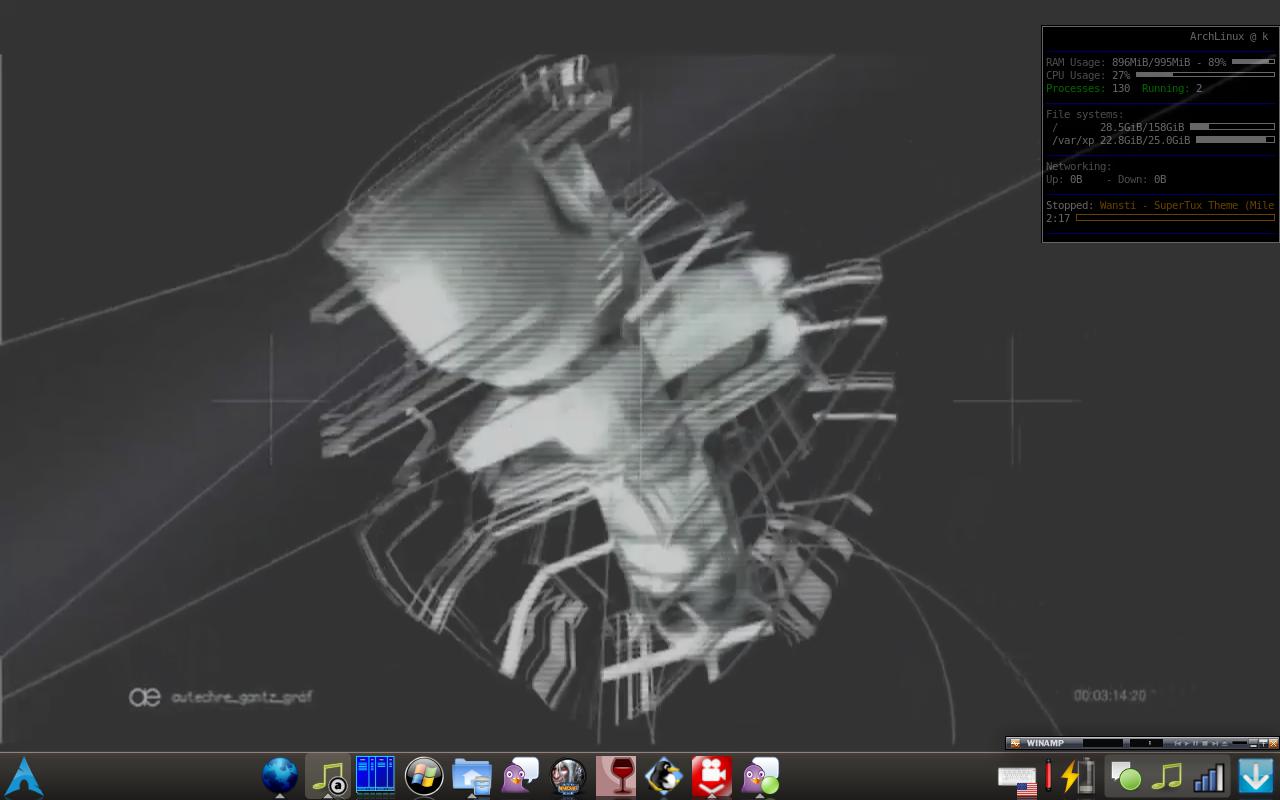This screenshot has height=800, width=1280.
Task: Pause playback in the Winamp bar
Action: (1196, 743)
